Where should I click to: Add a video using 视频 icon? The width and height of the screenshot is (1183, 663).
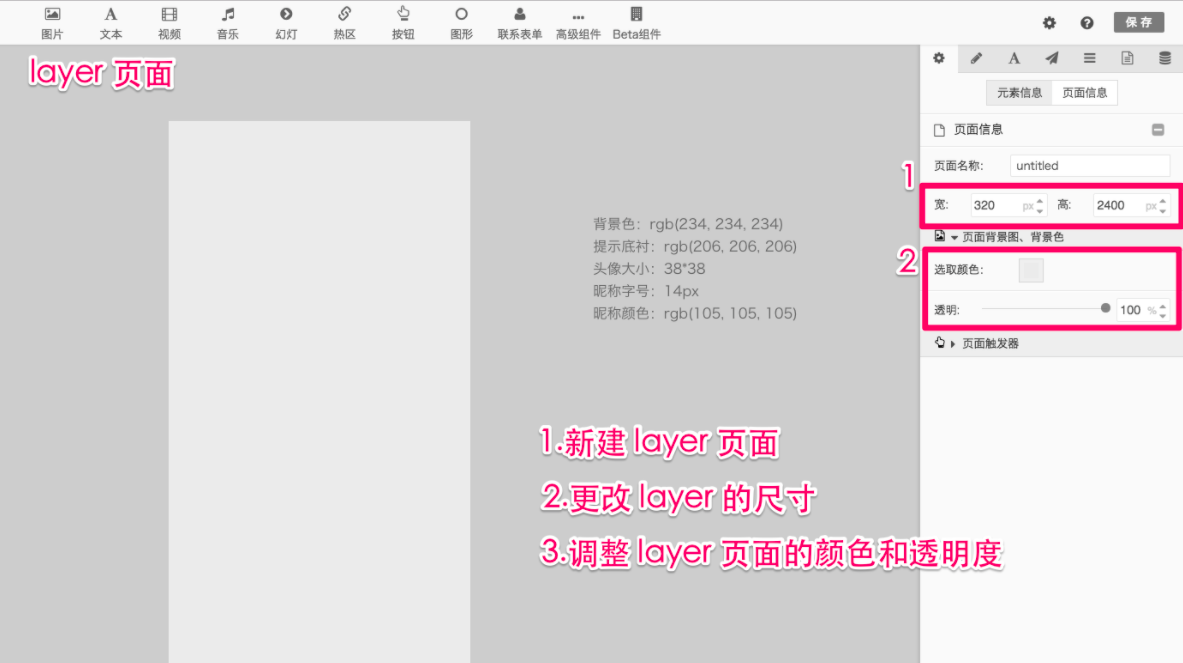pyautogui.click(x=169, y=22)
